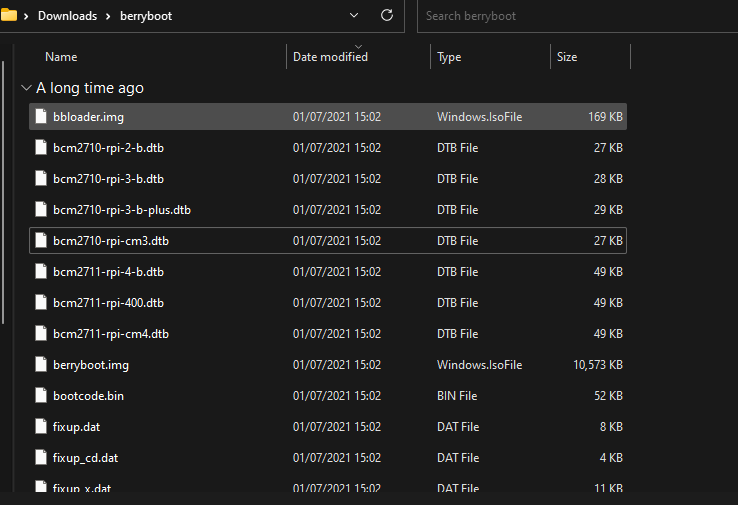Sort by the Type column header

pyautogui.click(x=449, y=57)
